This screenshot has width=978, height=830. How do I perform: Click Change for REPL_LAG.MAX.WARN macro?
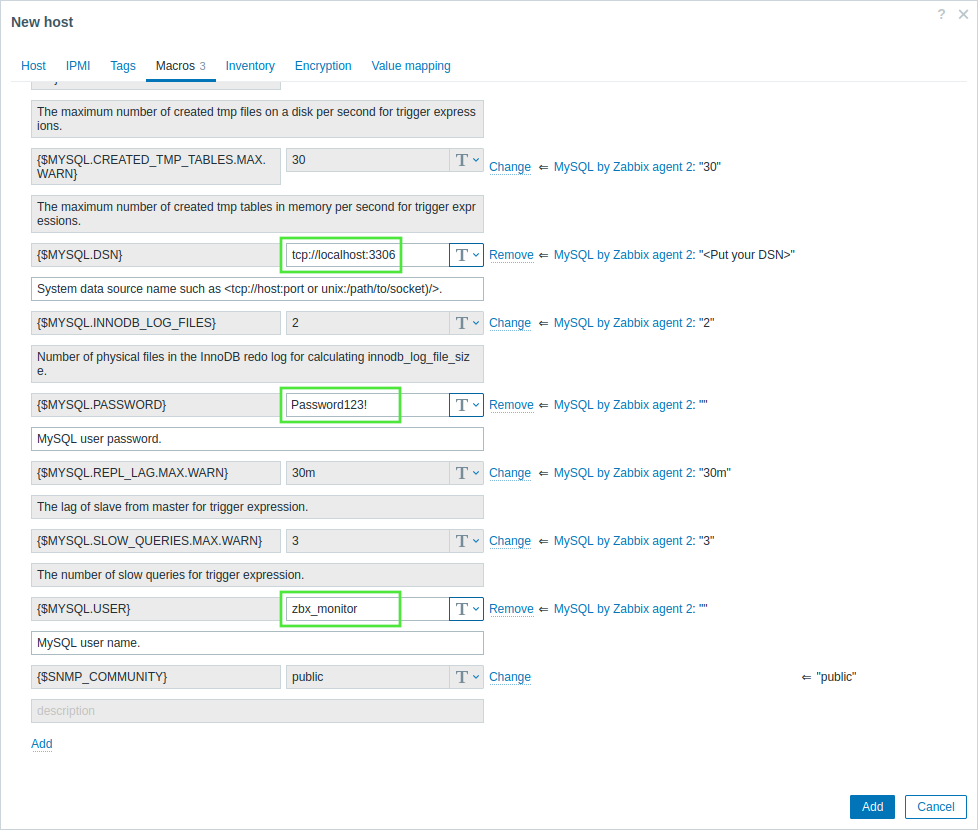click(x=510, y=473)
